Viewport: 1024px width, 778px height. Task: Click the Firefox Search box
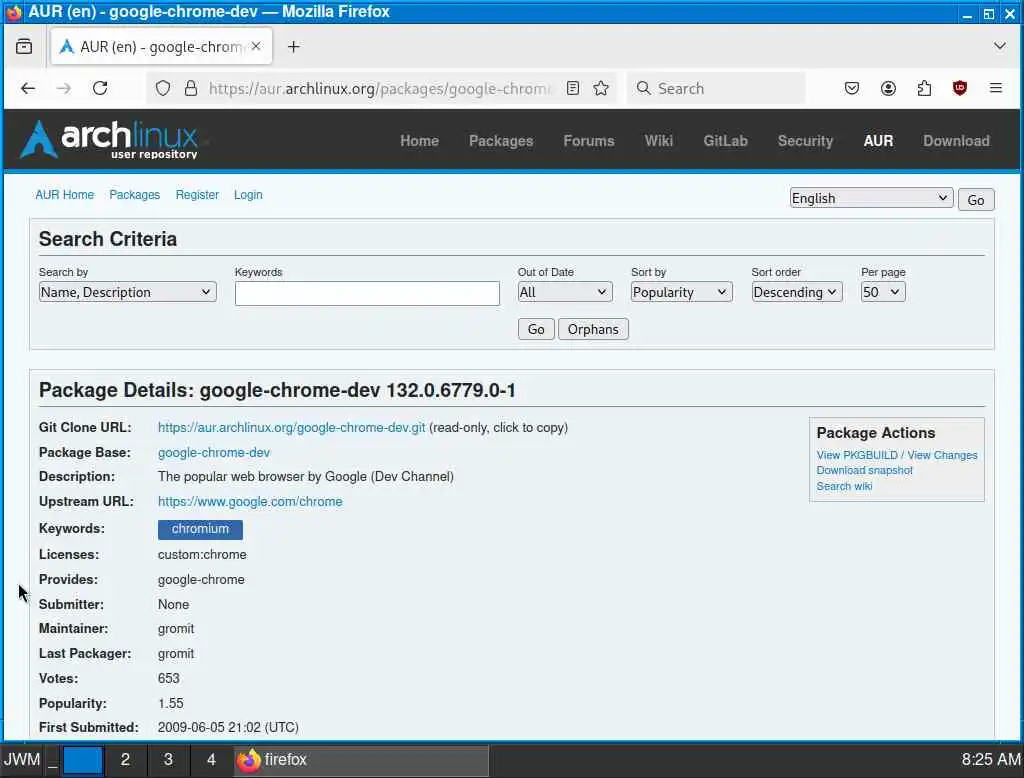716,88
